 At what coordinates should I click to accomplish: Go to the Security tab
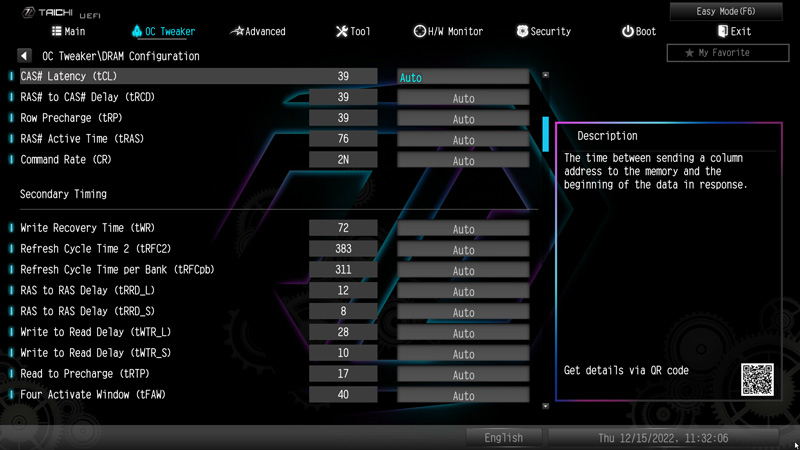point(544,32)
